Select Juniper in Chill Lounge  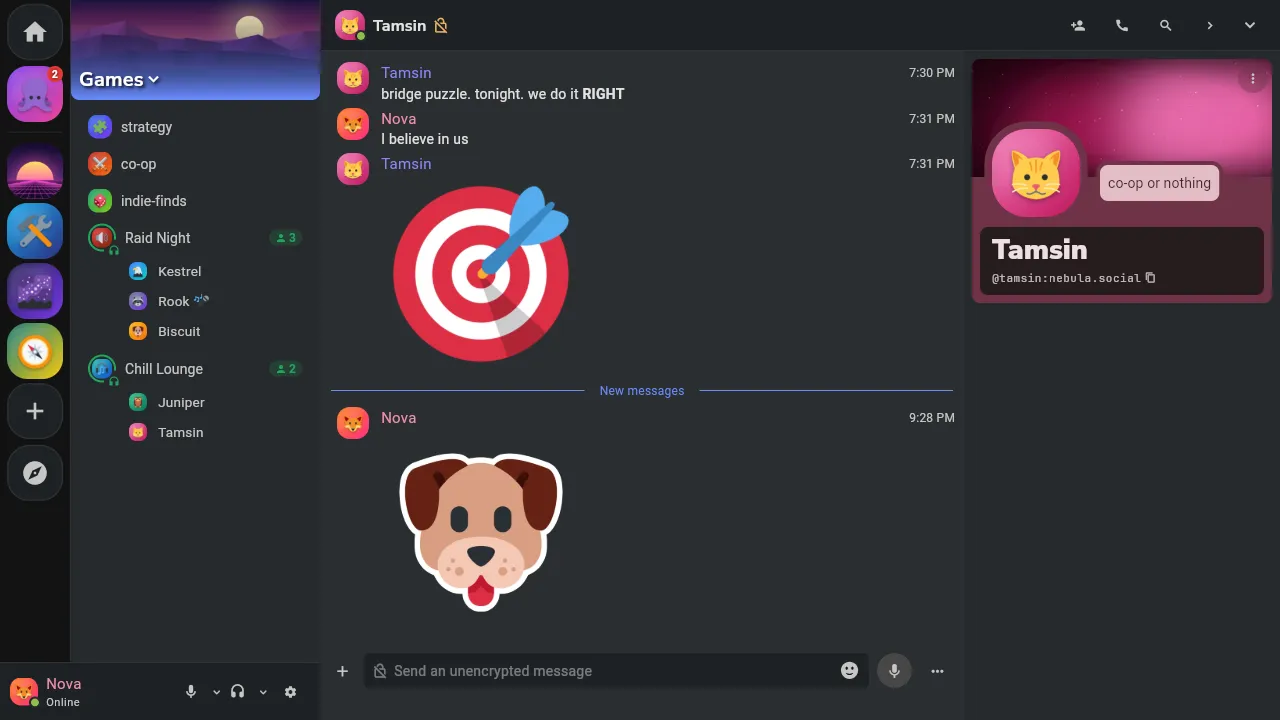[x=216, y=402]
